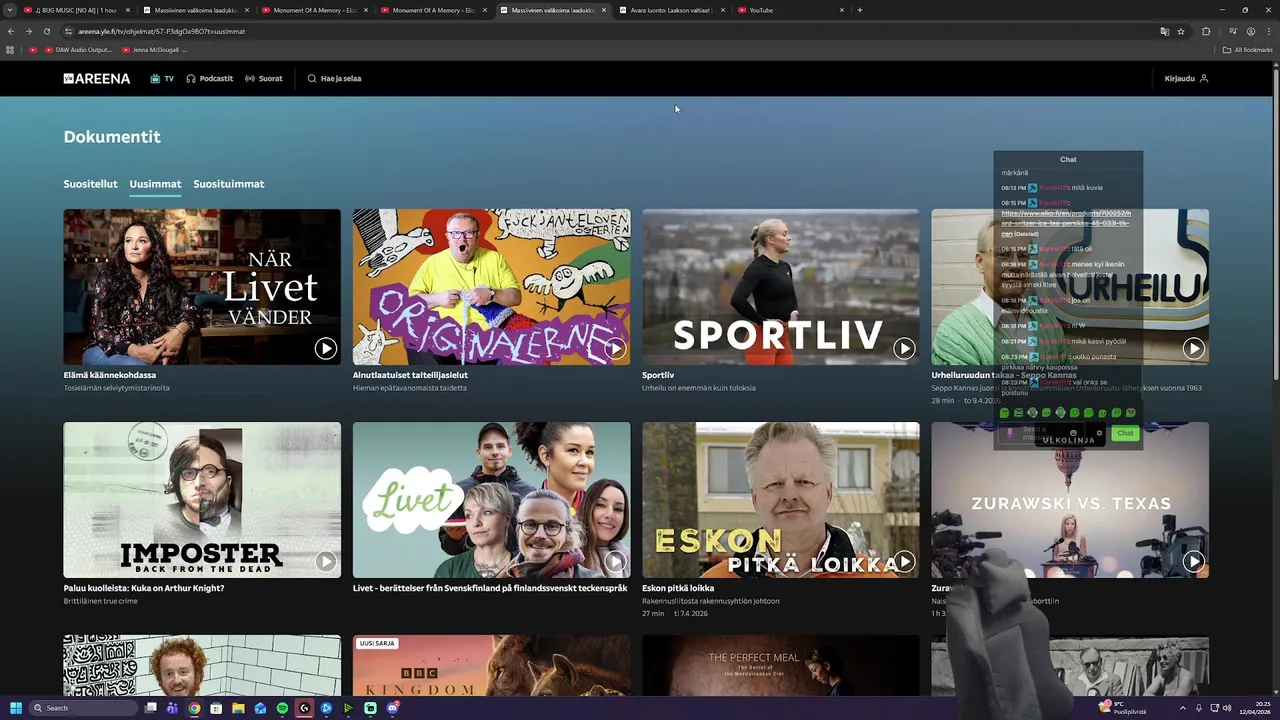Image resolution: width=1280 pixels, height=720 pixels.
Task: Play the När Livet Vänder card
Action: pos(326,348)
